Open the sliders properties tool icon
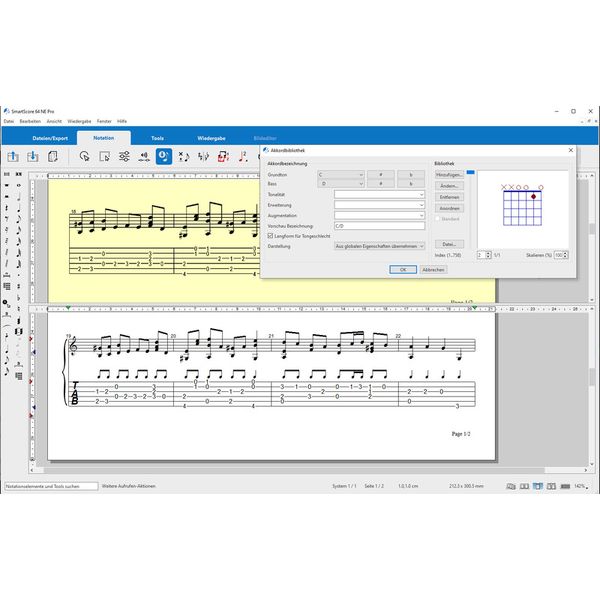 (x=124, y=156)
